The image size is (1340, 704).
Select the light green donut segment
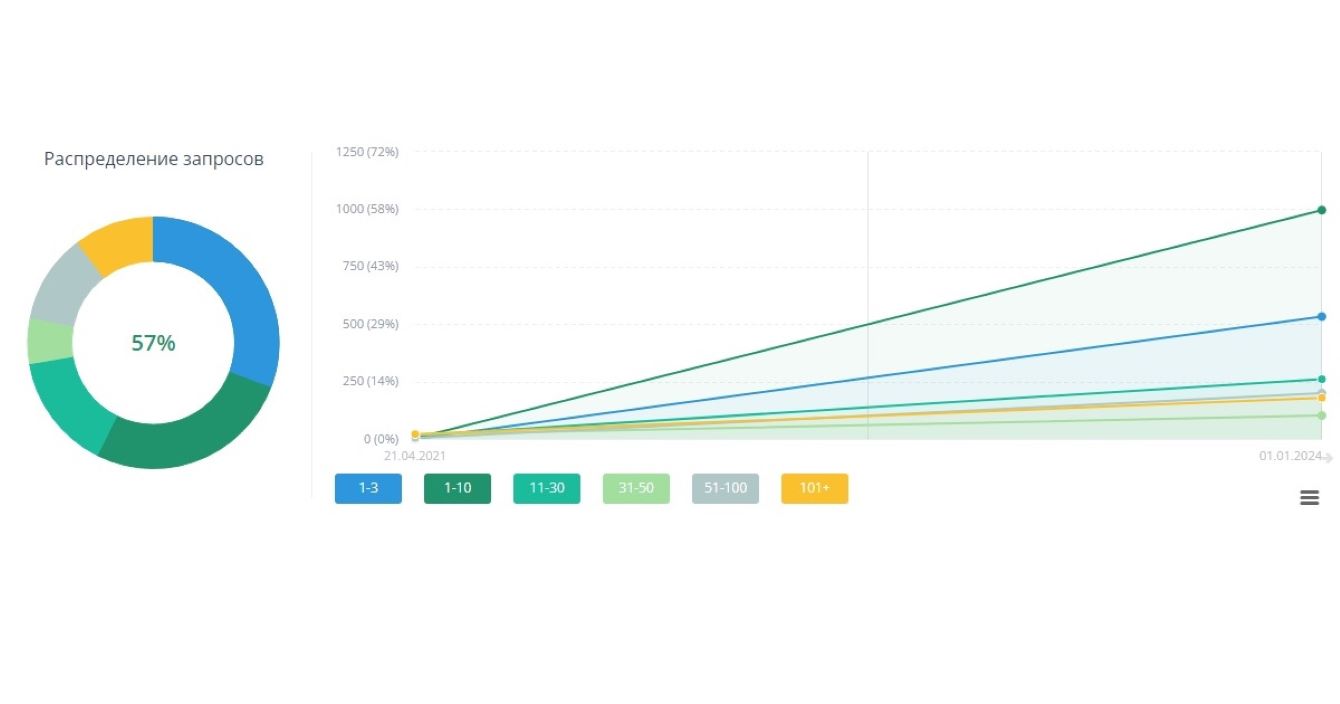(x=50, y=341)
